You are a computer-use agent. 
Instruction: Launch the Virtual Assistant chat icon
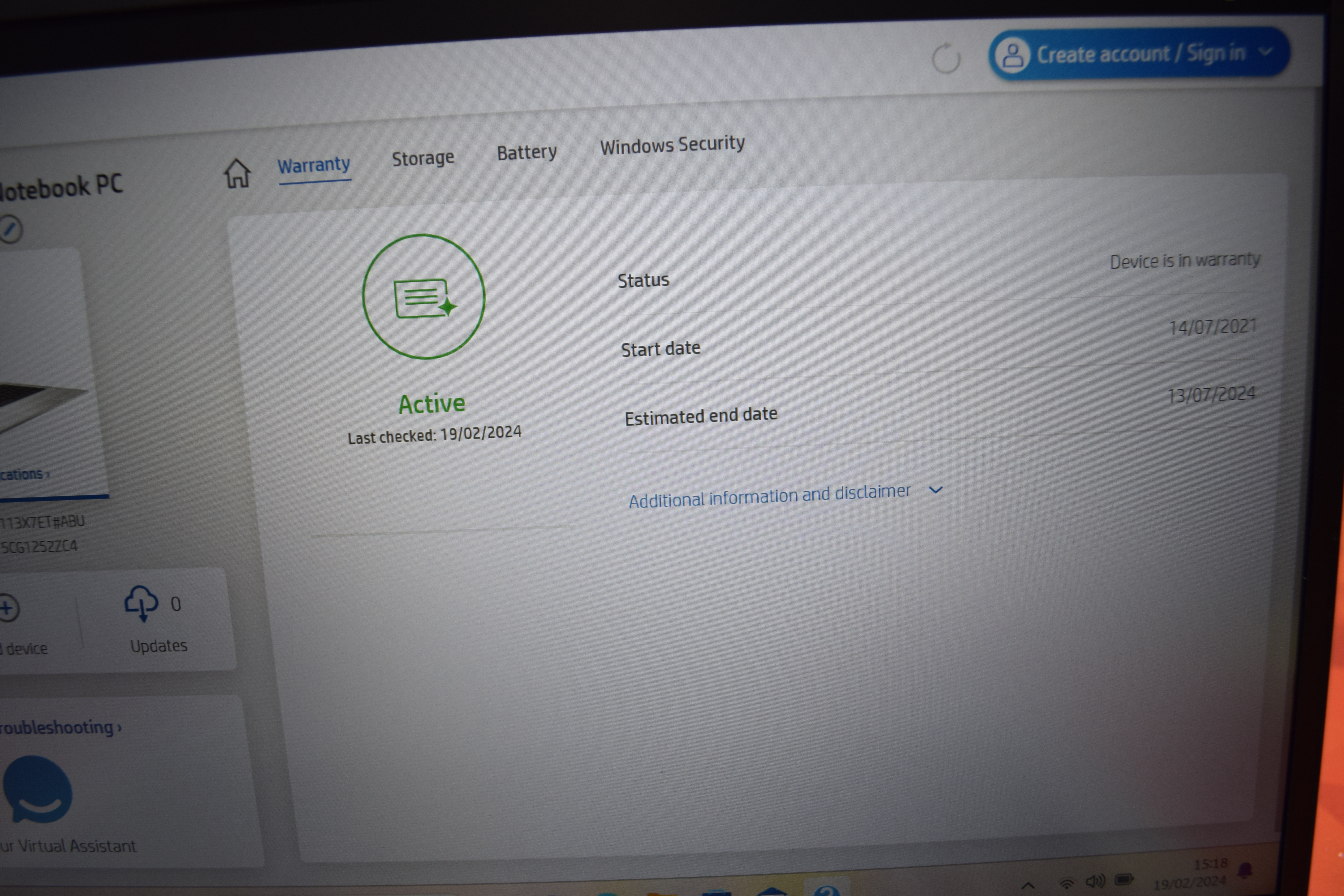point(38,789)
